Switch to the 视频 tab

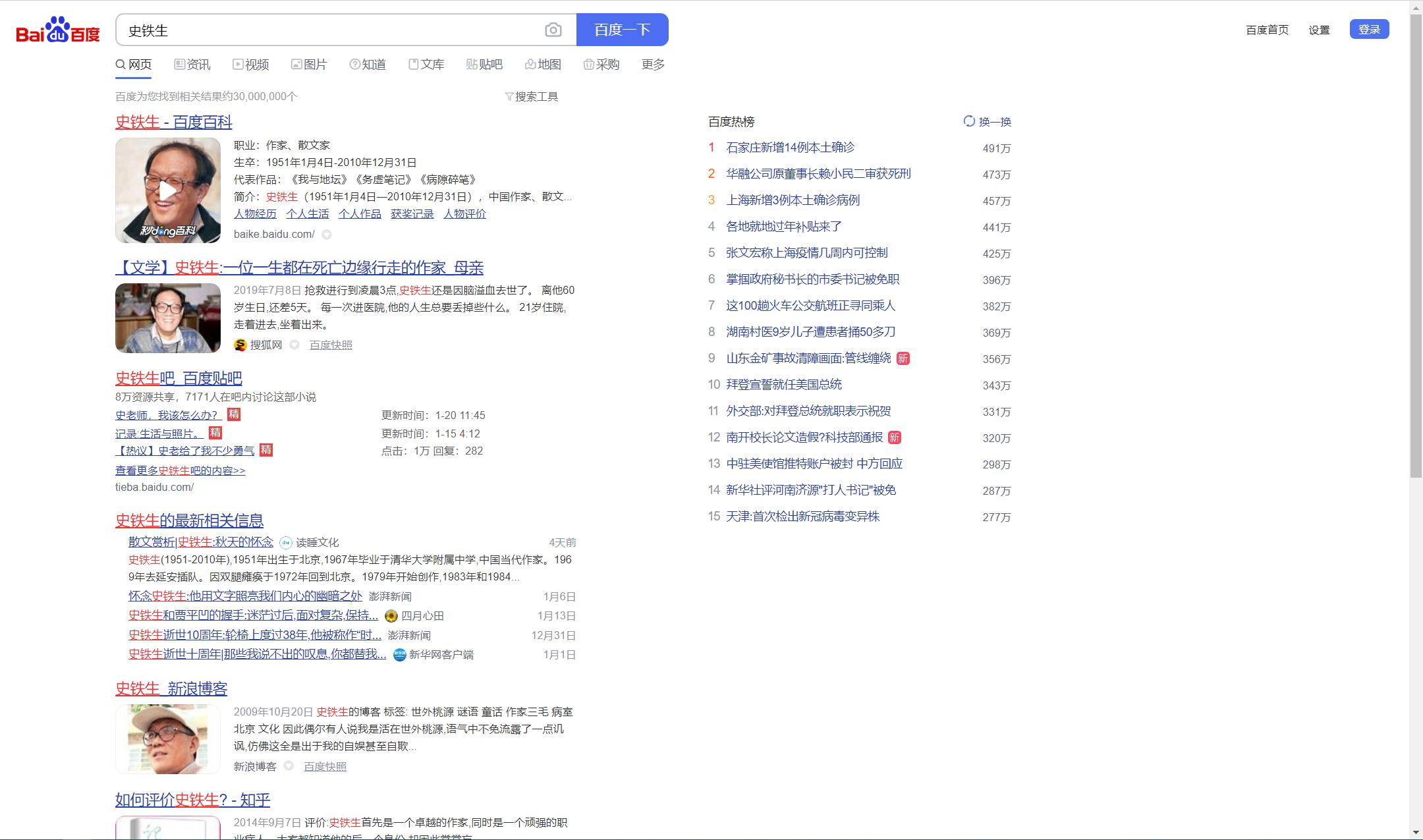(252, 64)
